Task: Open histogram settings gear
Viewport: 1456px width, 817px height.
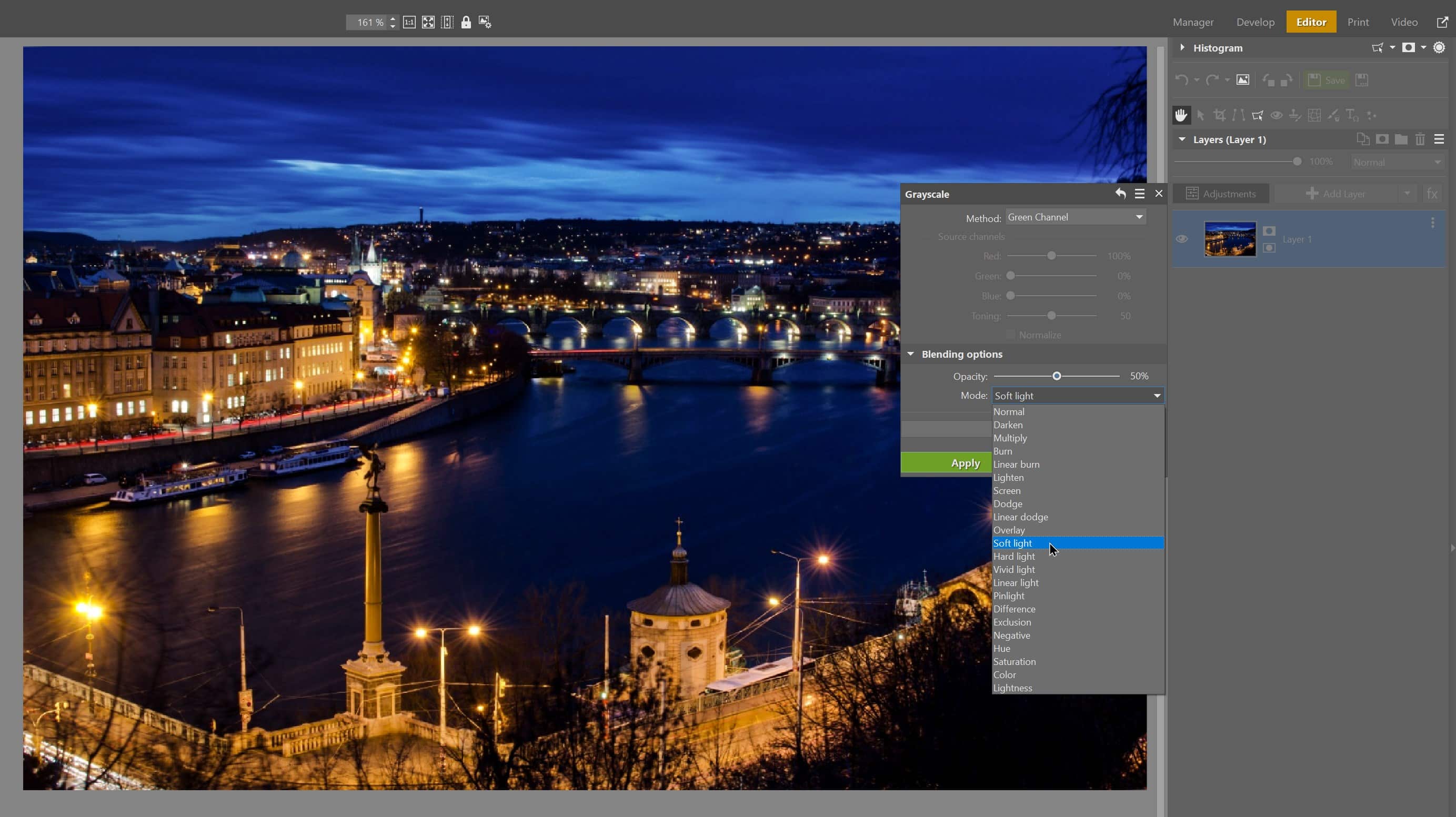Action: point(1439,47)
